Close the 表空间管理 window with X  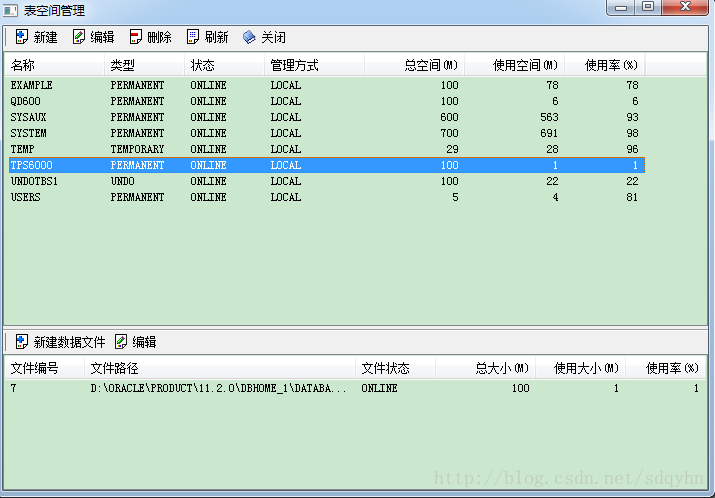click(685, 7)
